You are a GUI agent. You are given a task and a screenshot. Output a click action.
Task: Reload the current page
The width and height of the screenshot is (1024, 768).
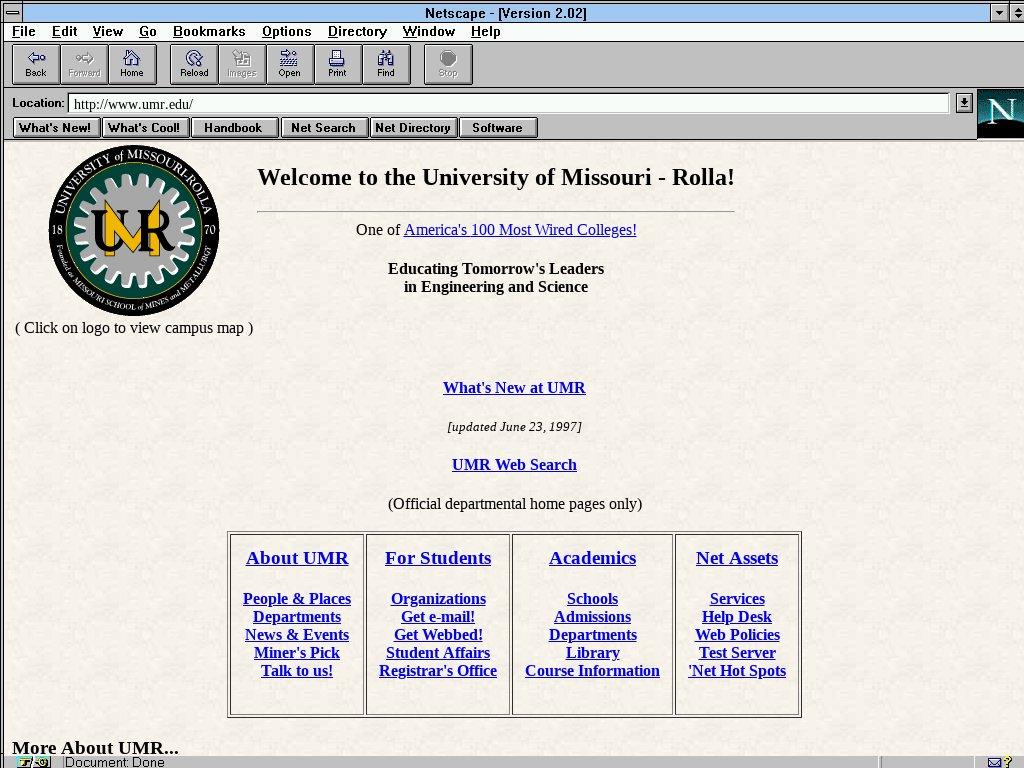194,64
